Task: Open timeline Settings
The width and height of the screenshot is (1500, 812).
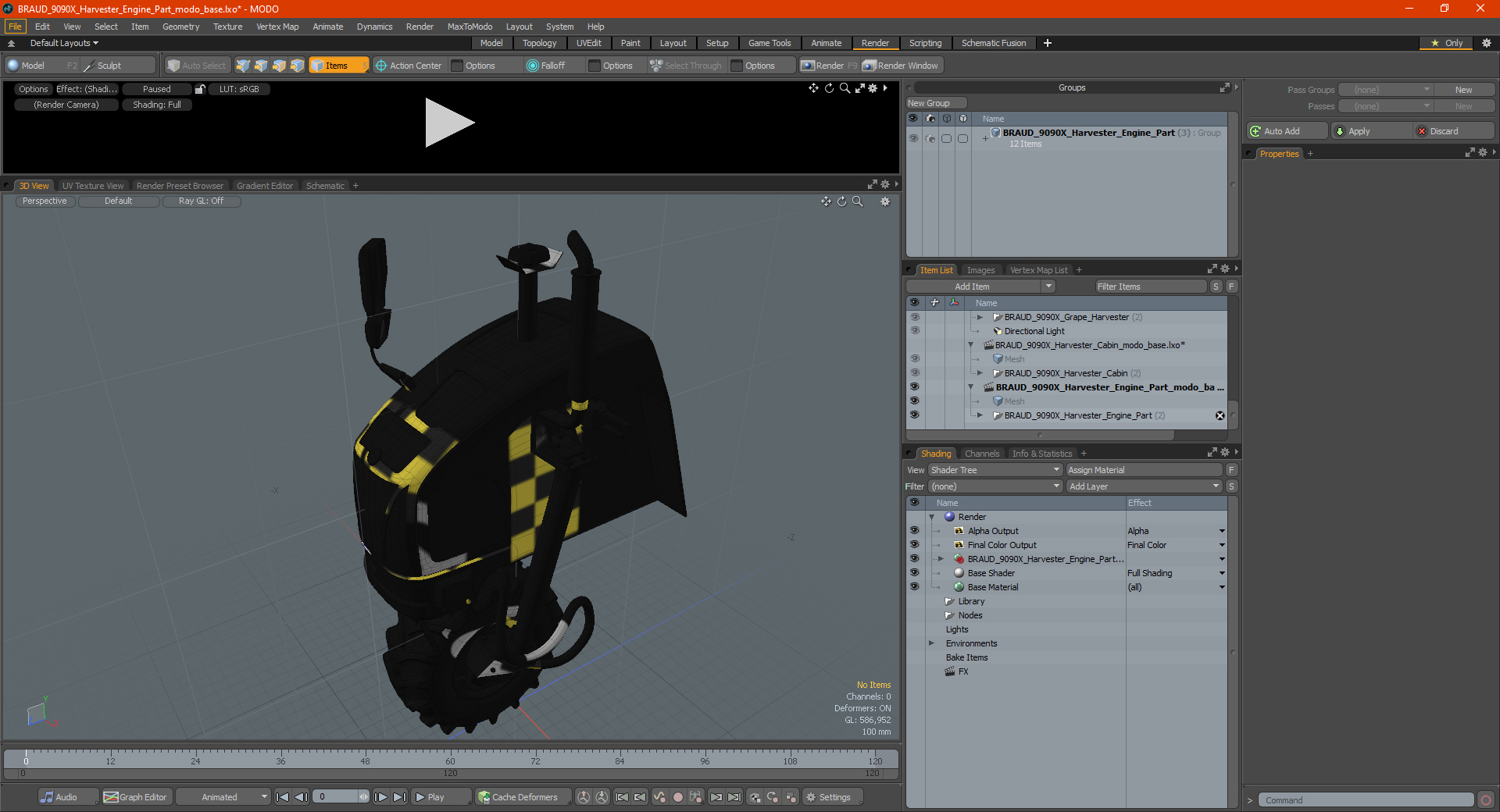Action: [833, 797]
